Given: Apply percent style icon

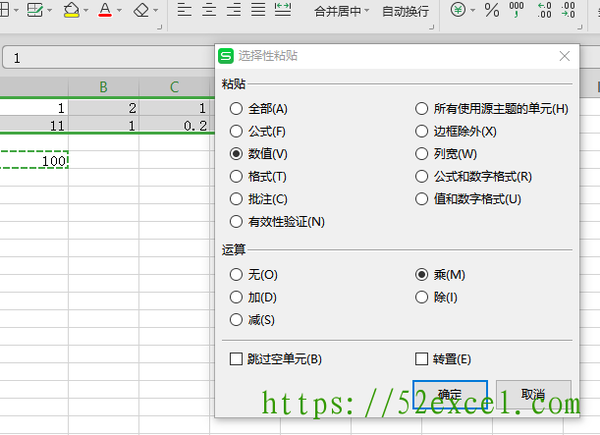Looking at the screenshot, I should point(492,10).
